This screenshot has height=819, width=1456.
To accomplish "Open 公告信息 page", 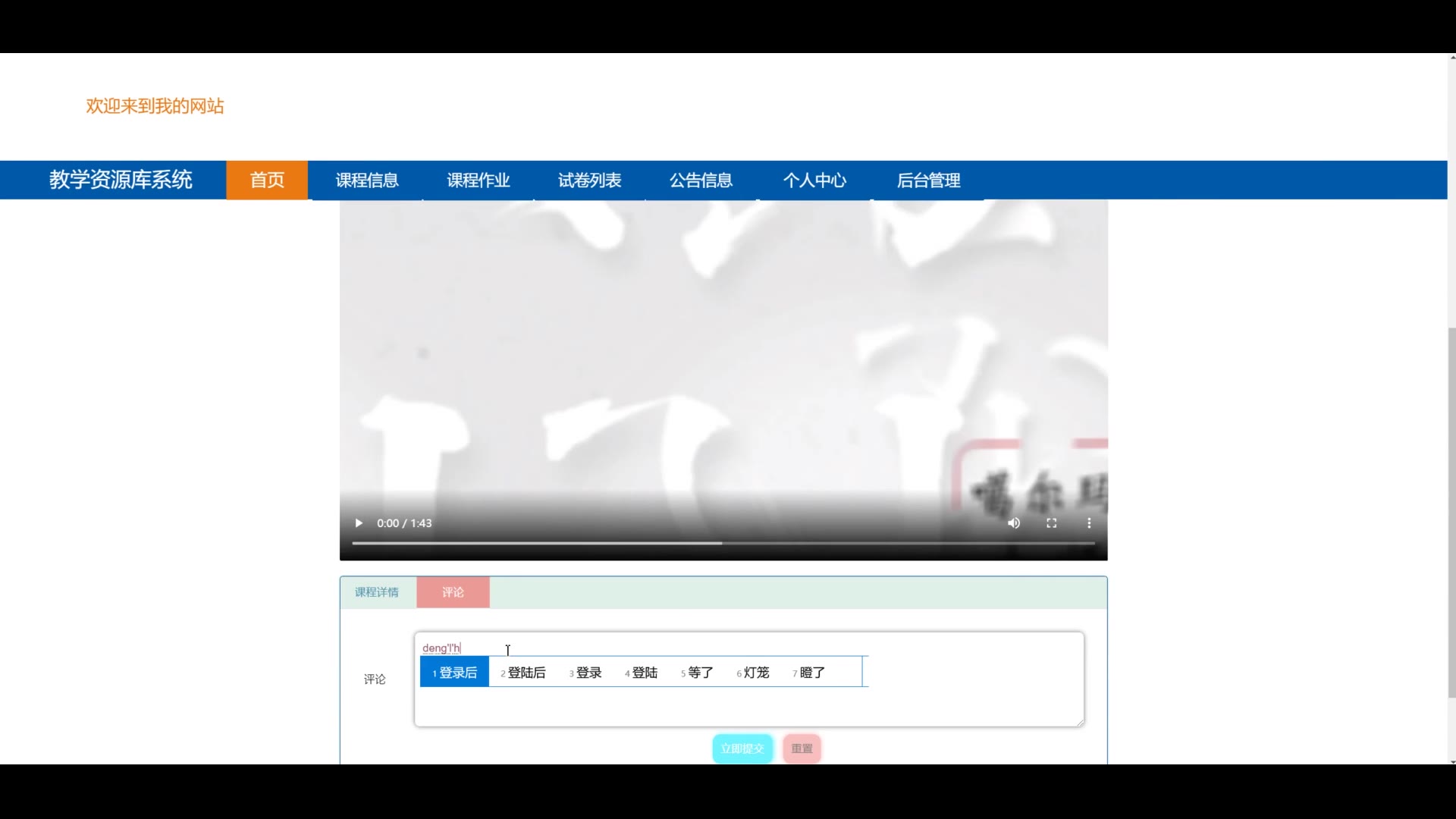I will [x=701, y=180].
